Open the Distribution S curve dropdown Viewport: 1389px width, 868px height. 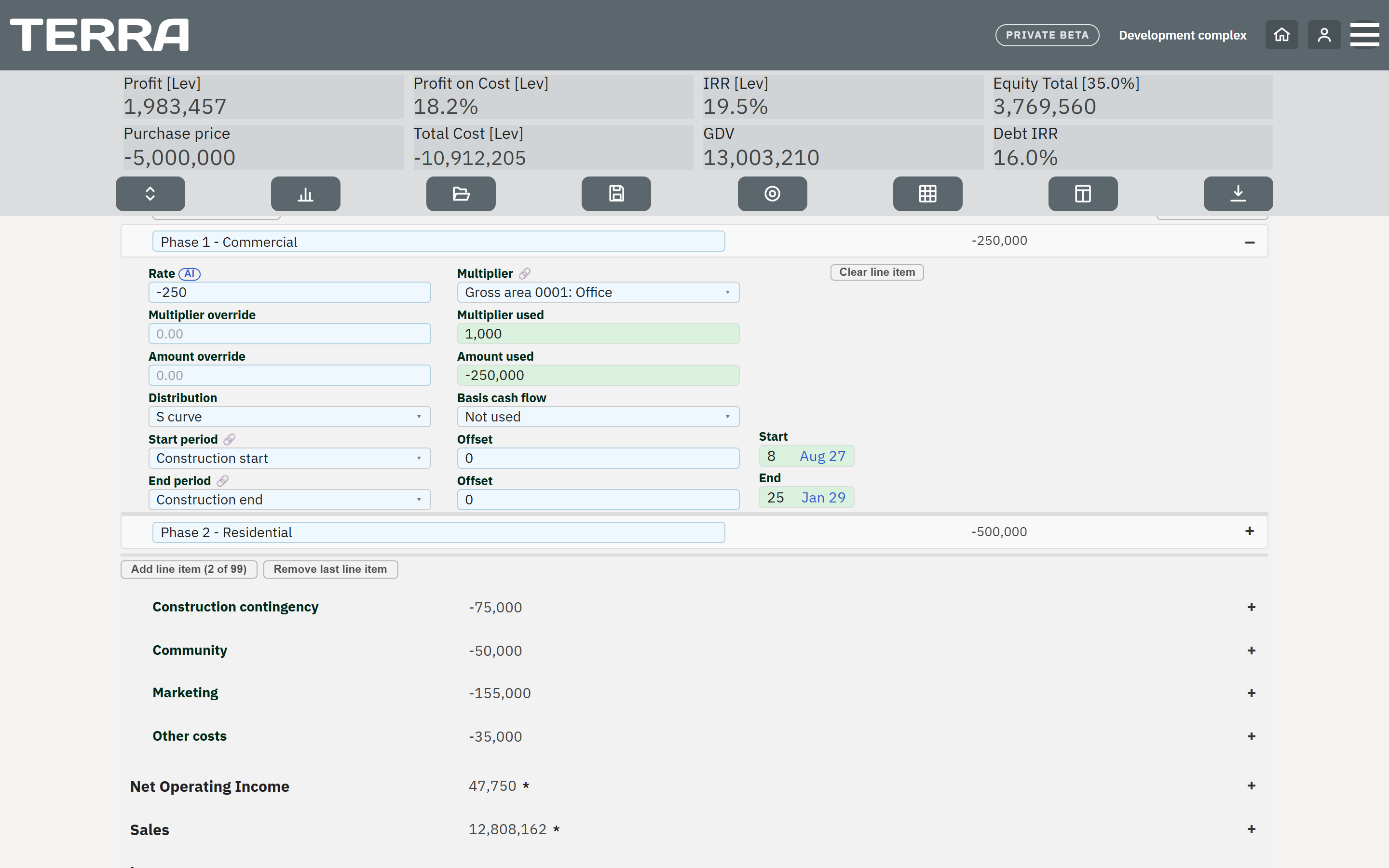(289, 417)
